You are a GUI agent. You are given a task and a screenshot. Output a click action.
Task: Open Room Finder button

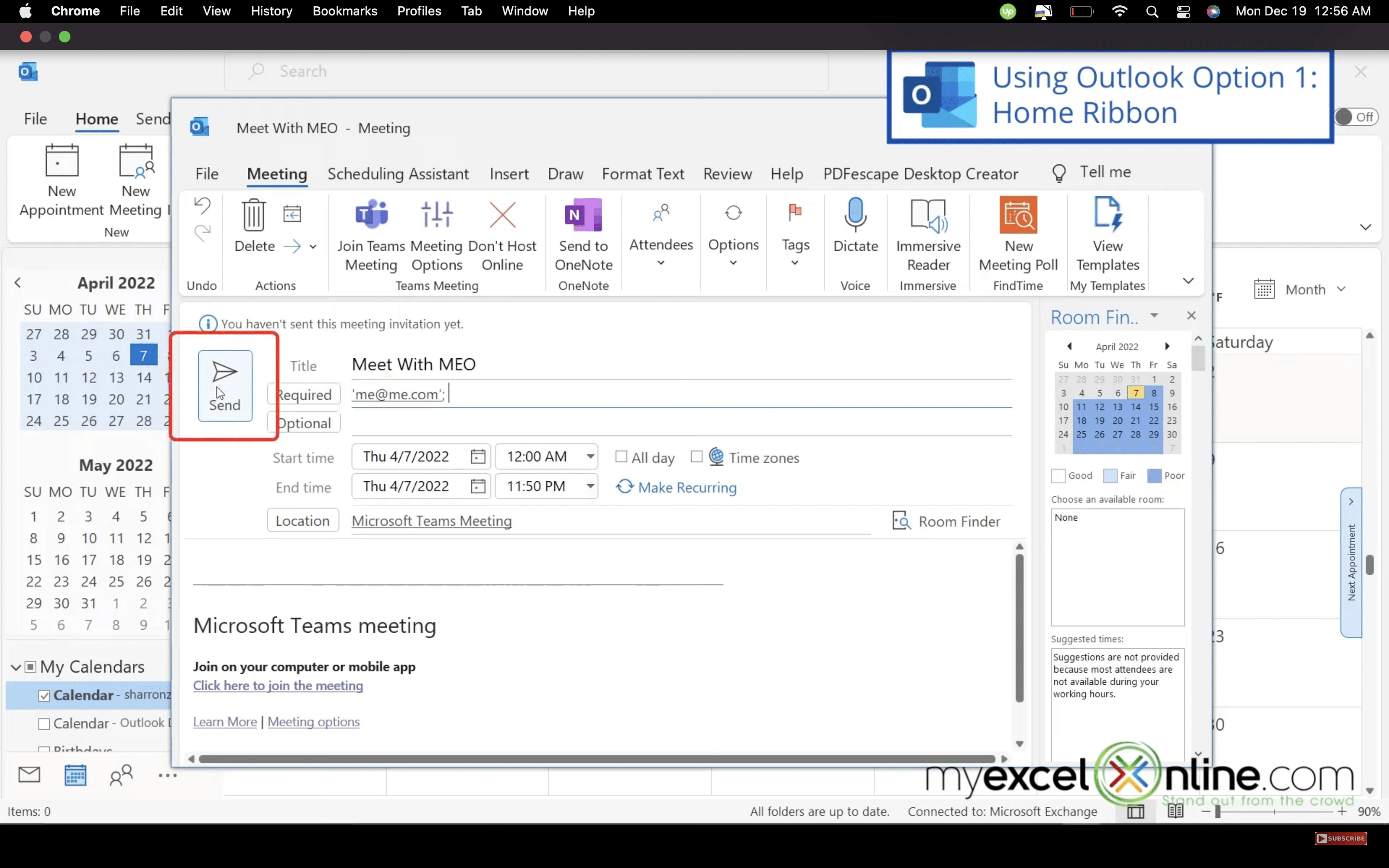point(946,521)
